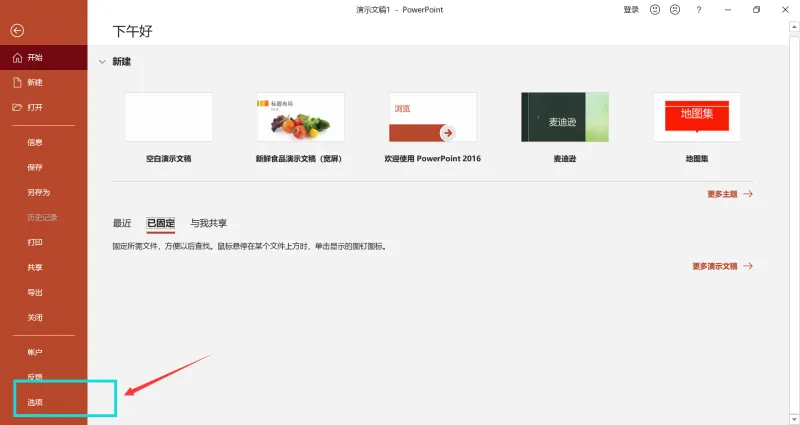The image size is (800, 425).
Task: Click the frowning face feedback icon
Action: pyautogui.click(x=675, y=10)
